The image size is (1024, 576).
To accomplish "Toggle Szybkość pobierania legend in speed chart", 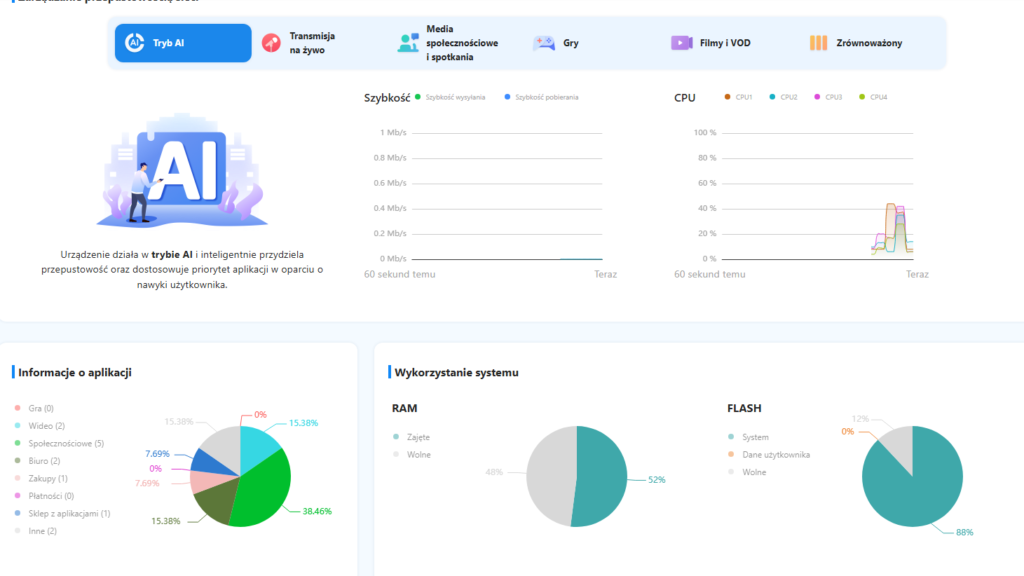I will coord(545,97).
